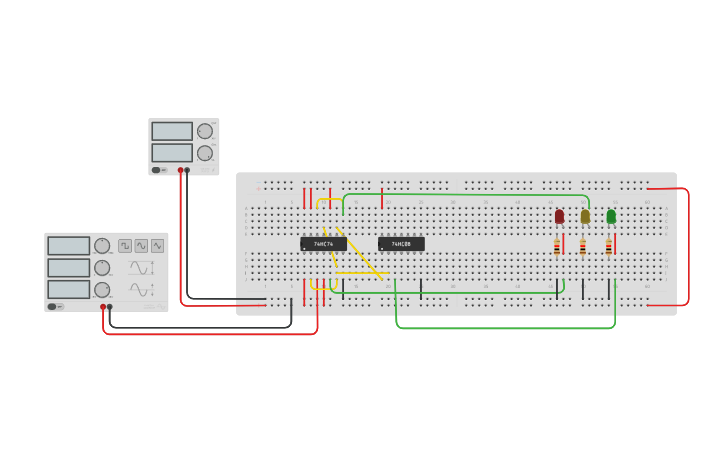The height and width of the screenshot is (453, 725).
Task: Click the resistor below the green LED
Action: [x=608, y=247]
